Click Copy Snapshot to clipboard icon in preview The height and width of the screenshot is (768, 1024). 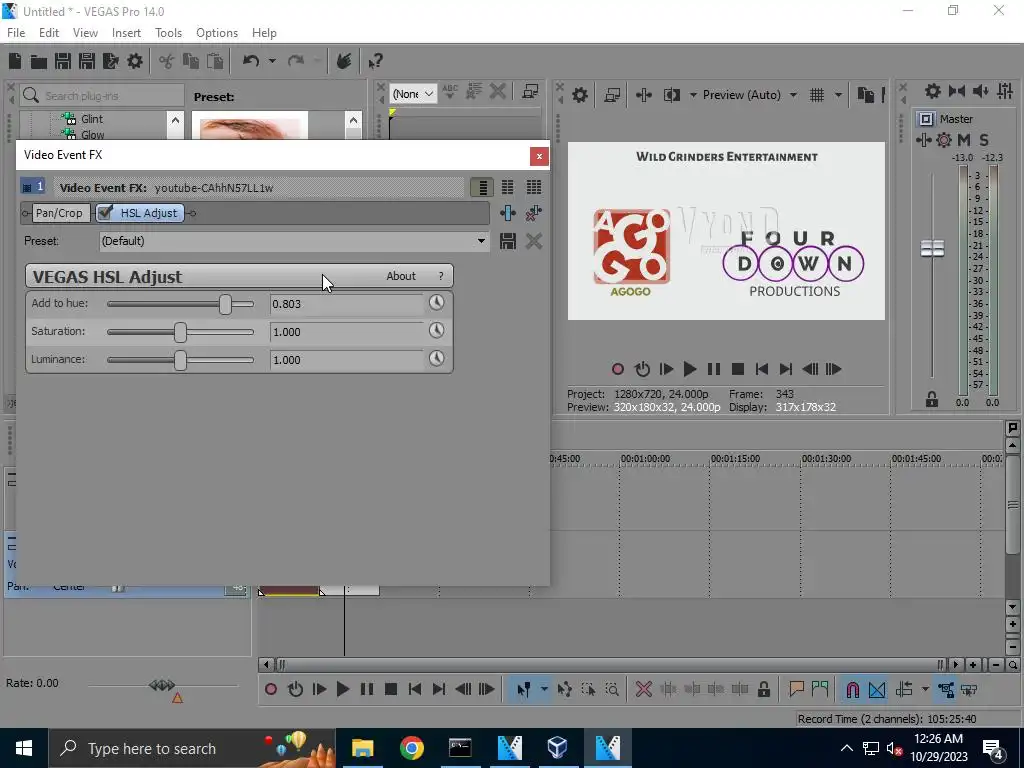[x=865, y=95]
